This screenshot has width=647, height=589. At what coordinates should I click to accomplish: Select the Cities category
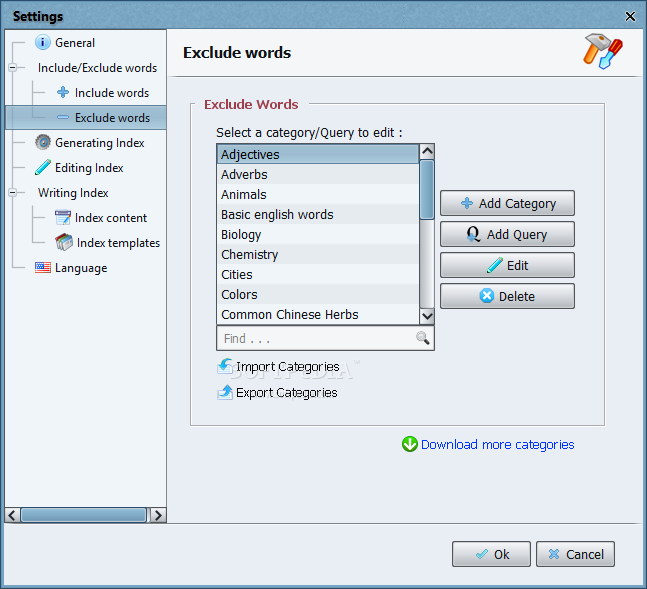(318, 274)
